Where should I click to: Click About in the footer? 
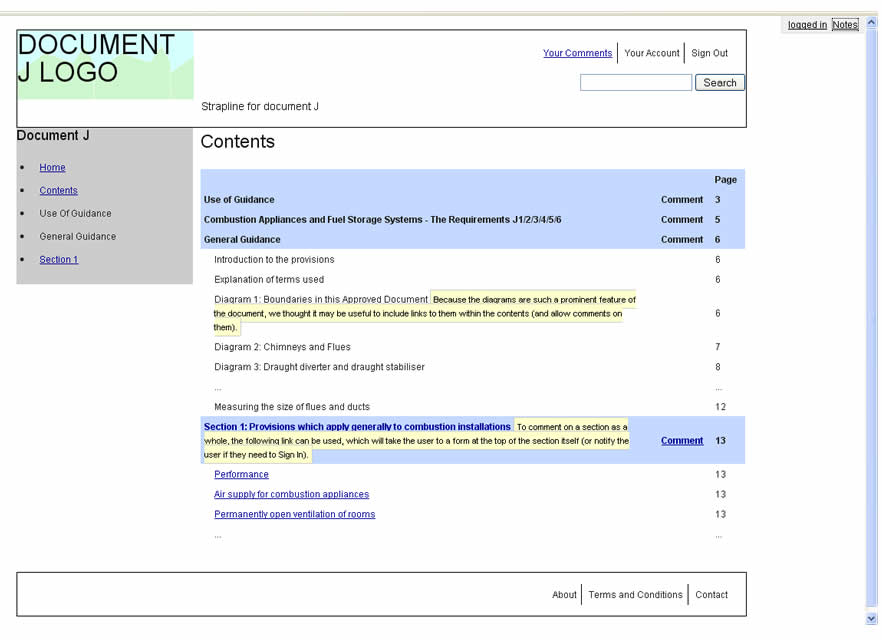point(564,595)
